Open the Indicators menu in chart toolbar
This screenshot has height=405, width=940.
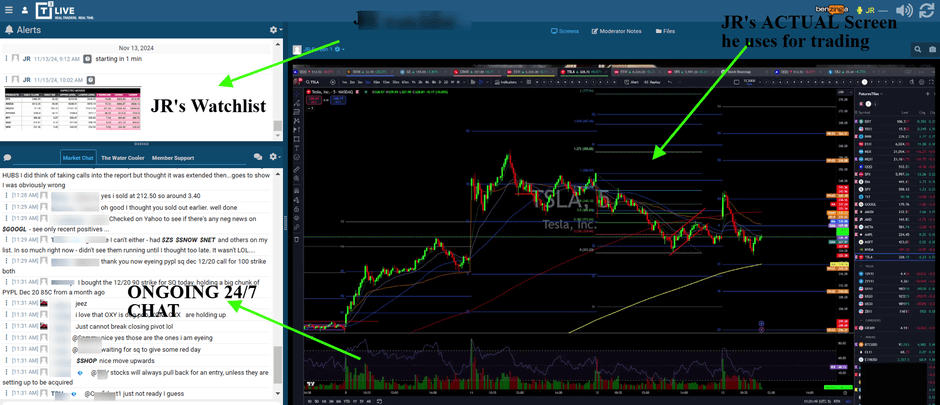point(507,82)
